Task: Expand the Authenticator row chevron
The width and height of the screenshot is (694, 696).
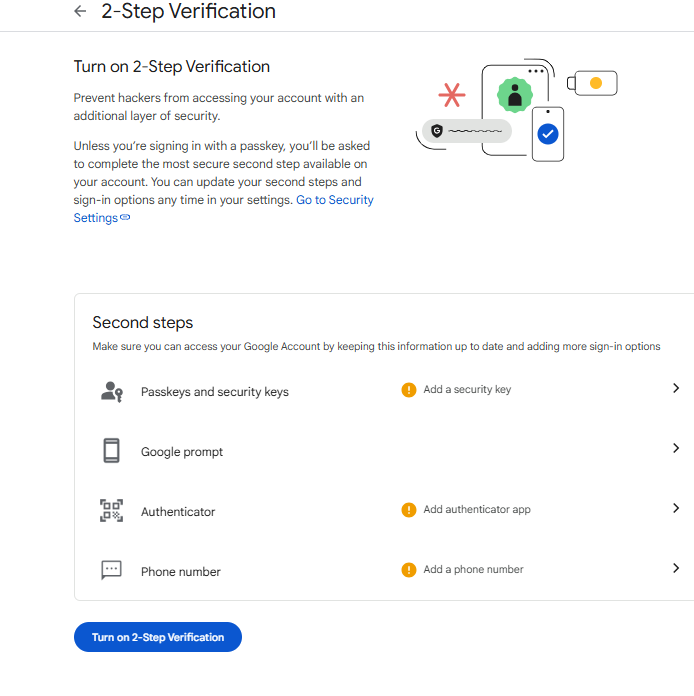Action: coord(676,508)
